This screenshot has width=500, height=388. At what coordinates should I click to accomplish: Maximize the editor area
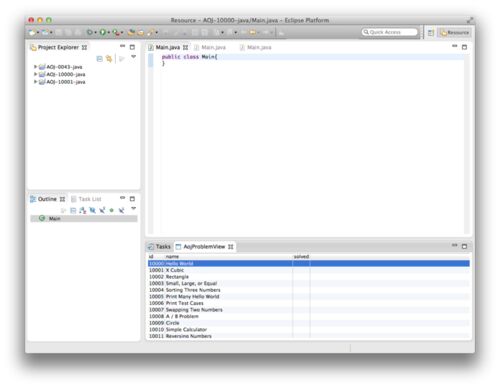(x=464, y=47)
